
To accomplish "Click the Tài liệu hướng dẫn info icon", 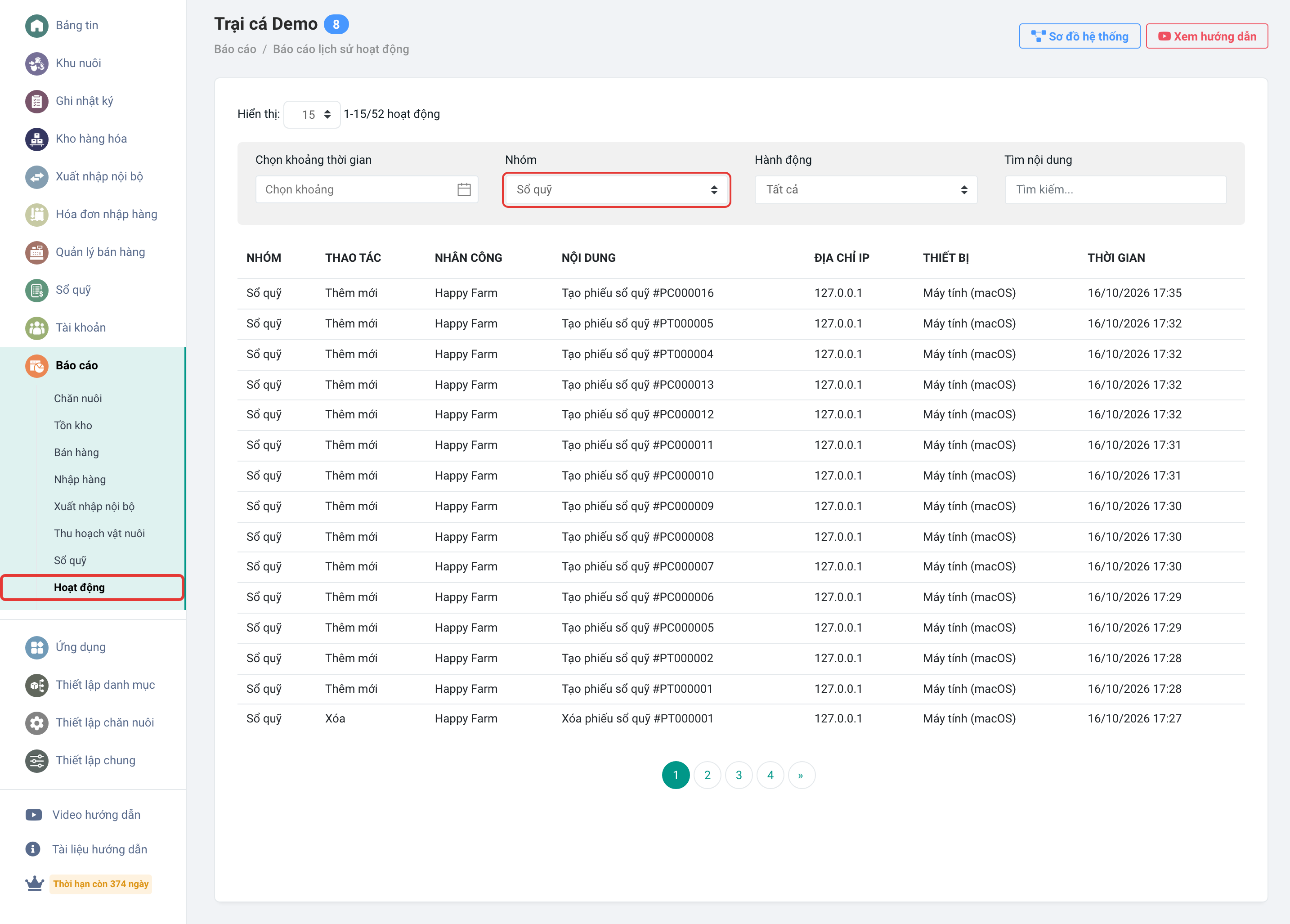I will (x=33, y=849).
